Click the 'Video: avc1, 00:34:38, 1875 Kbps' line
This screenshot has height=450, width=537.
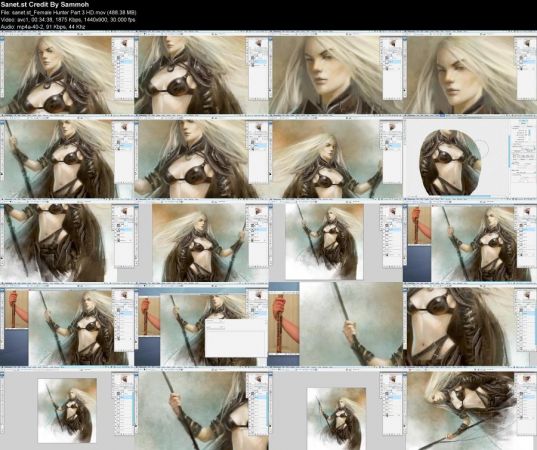(68, 20)
